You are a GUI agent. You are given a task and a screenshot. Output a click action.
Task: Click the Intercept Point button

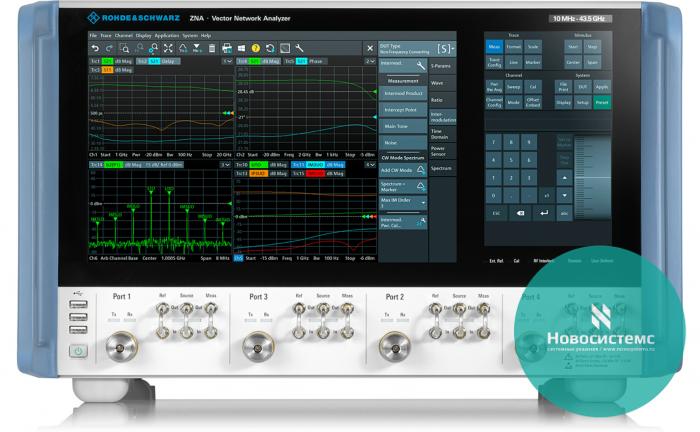[402, 109]
